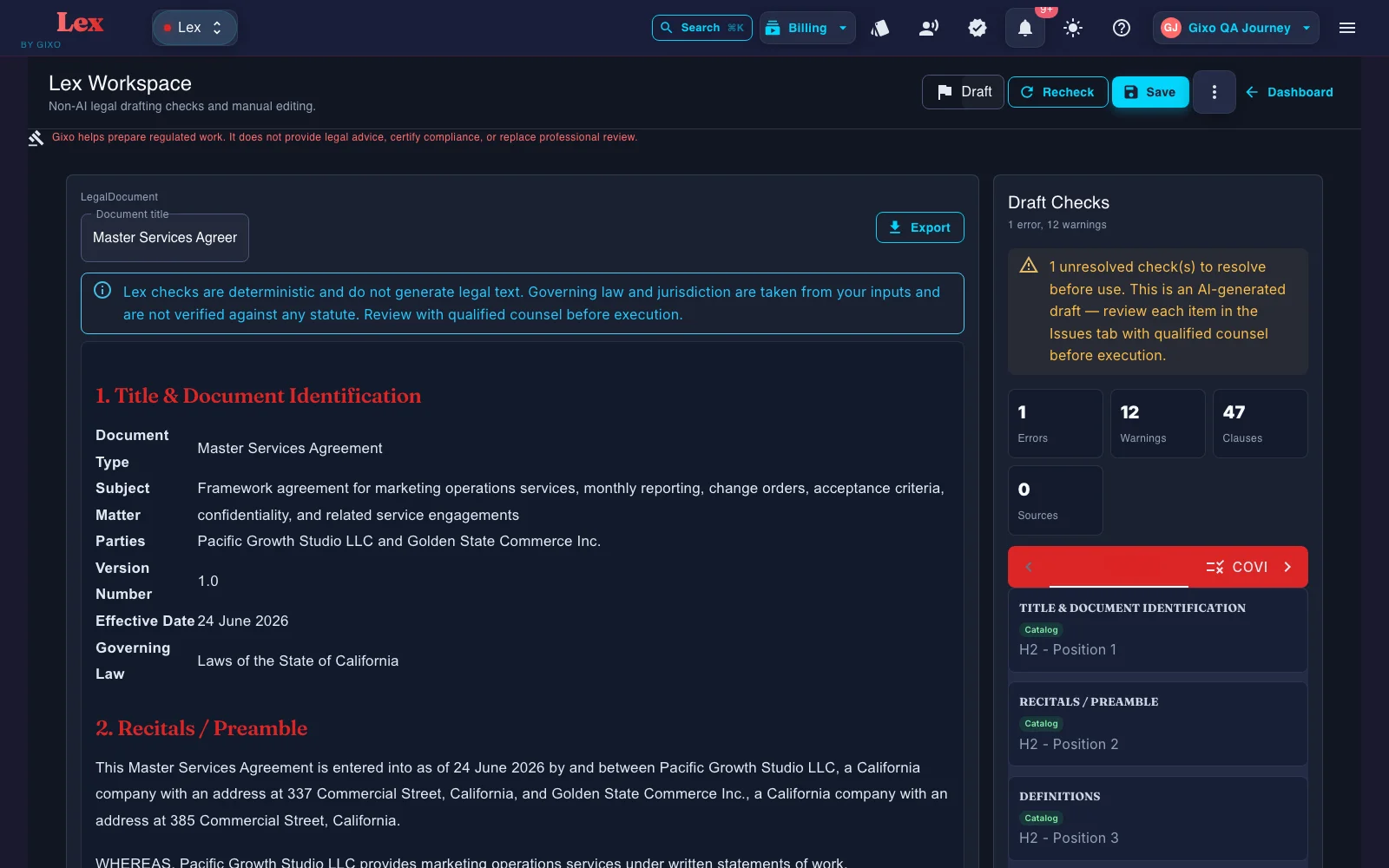
Task: Click the Recheck button
Action: point(1057,92)
